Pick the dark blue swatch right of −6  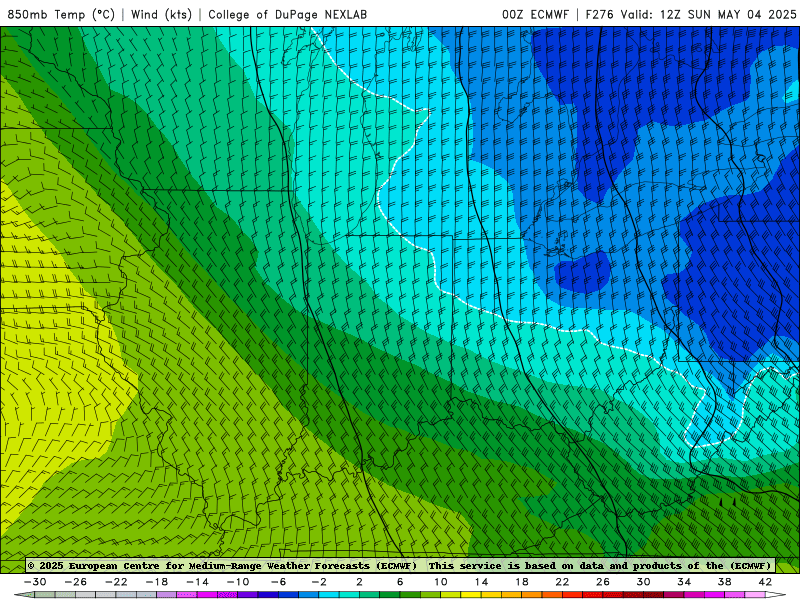288,595
